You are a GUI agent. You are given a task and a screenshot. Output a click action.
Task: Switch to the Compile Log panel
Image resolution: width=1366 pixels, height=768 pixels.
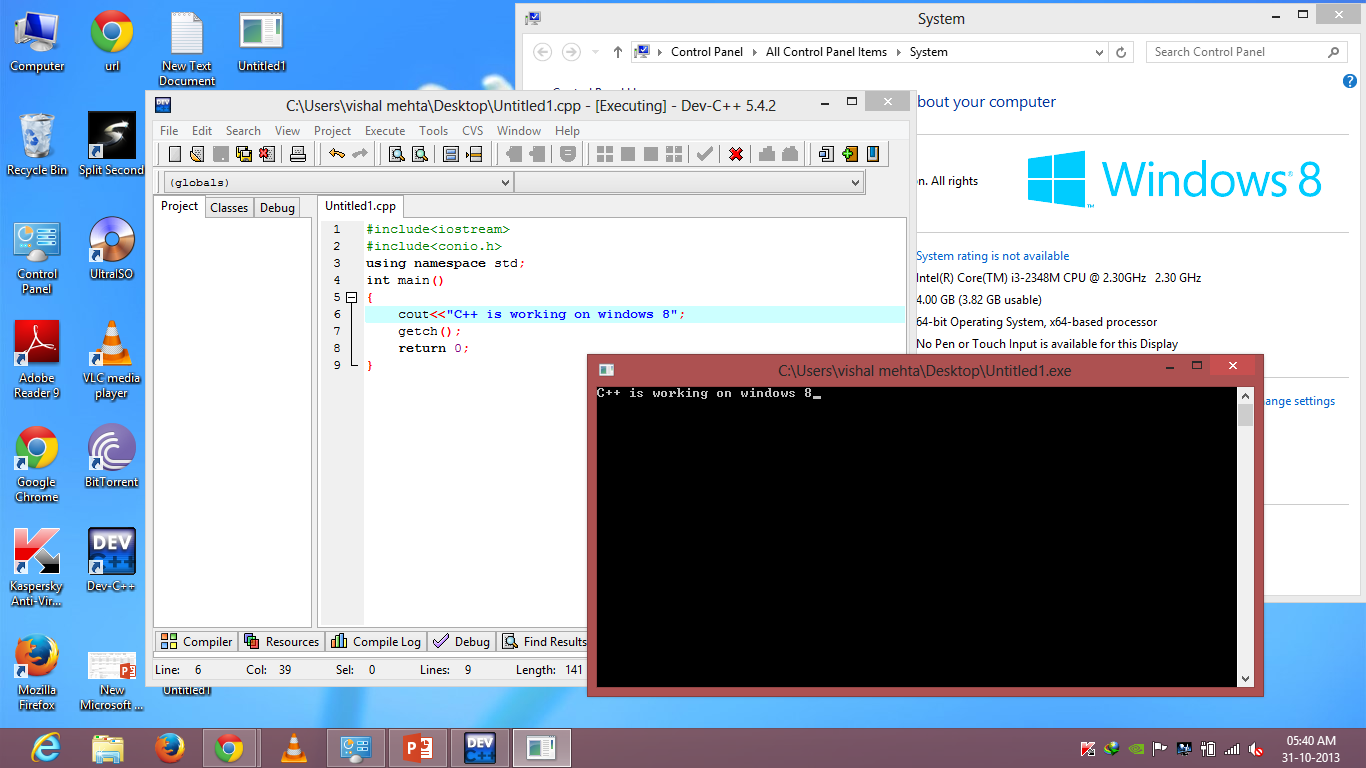point(375,641)
